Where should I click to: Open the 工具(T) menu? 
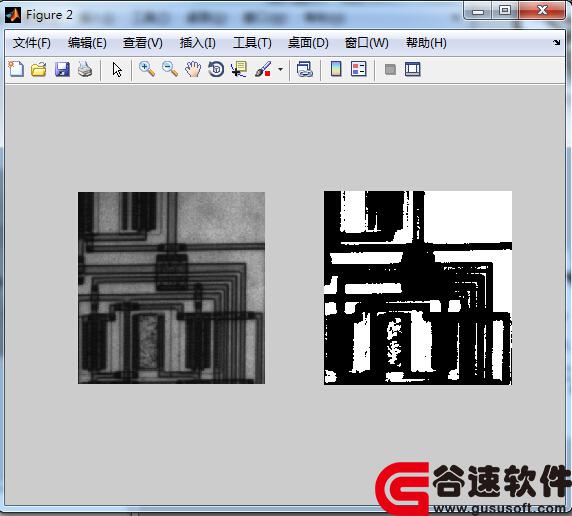[252, 43]
